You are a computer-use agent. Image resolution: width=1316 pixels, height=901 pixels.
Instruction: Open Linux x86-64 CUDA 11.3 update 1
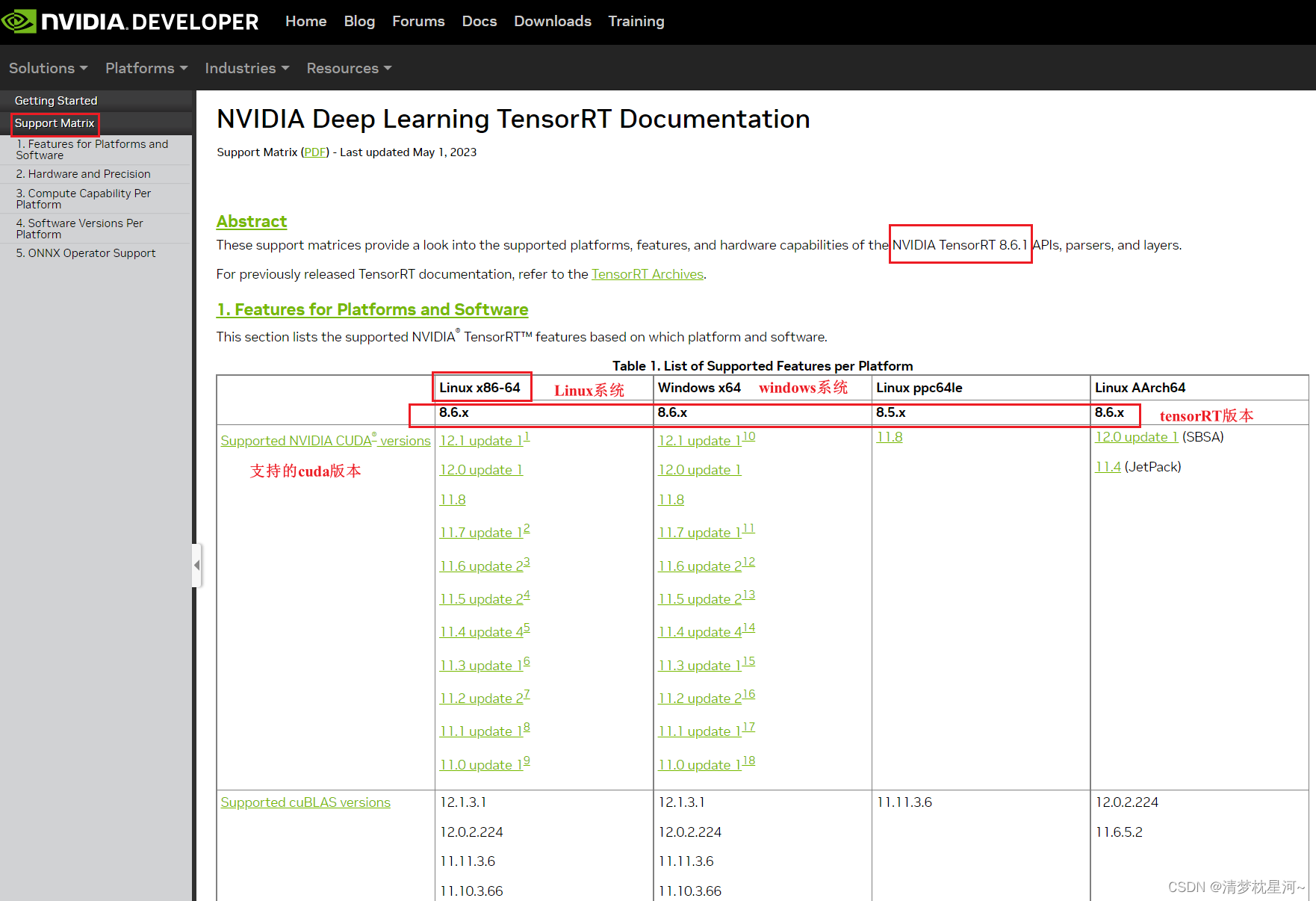[x=481, y=666]
